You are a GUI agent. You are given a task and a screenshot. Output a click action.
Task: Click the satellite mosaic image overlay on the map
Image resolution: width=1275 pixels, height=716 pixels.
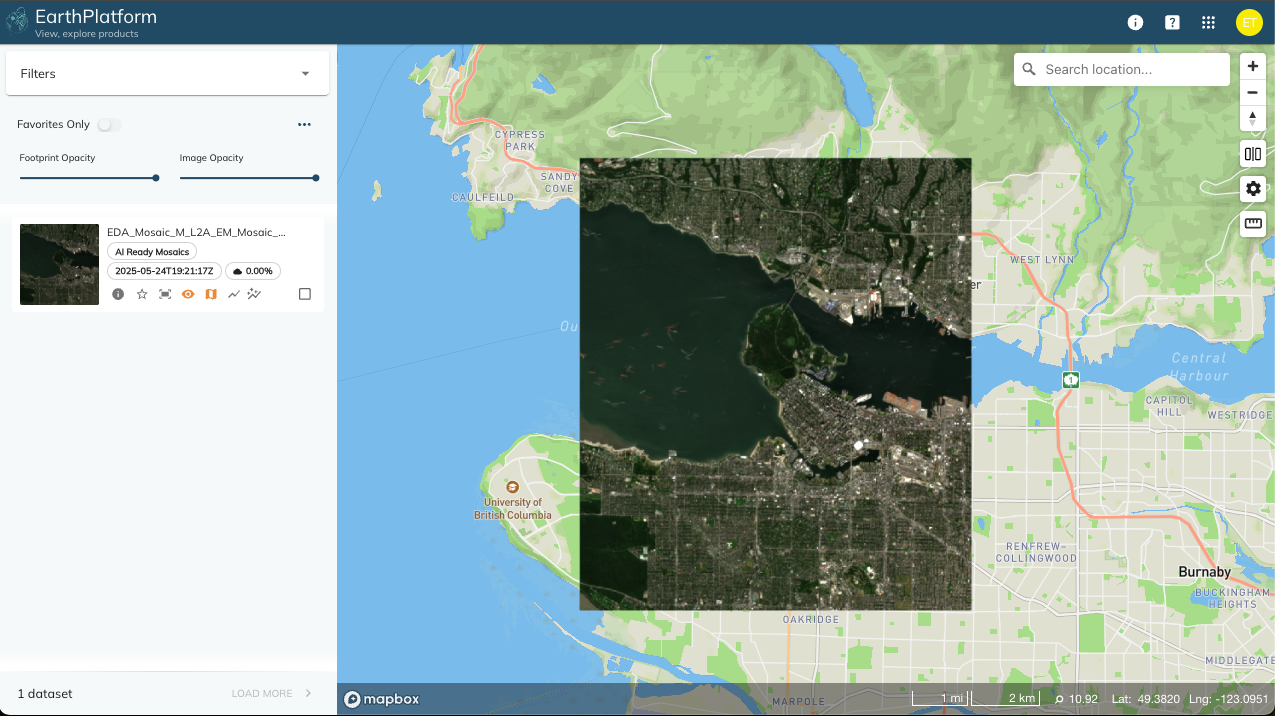point(775,384)
